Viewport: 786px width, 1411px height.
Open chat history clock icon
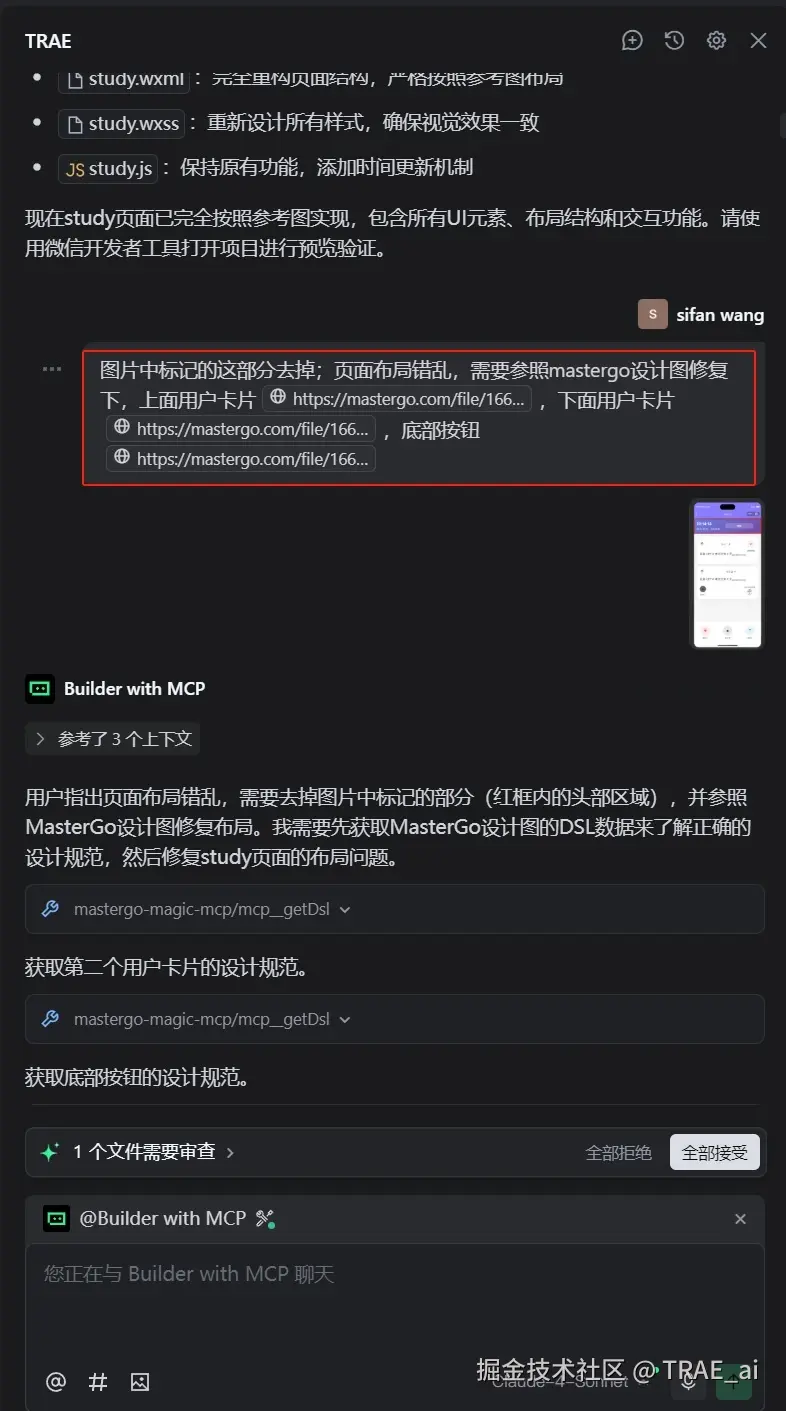[x=675, y=40]
